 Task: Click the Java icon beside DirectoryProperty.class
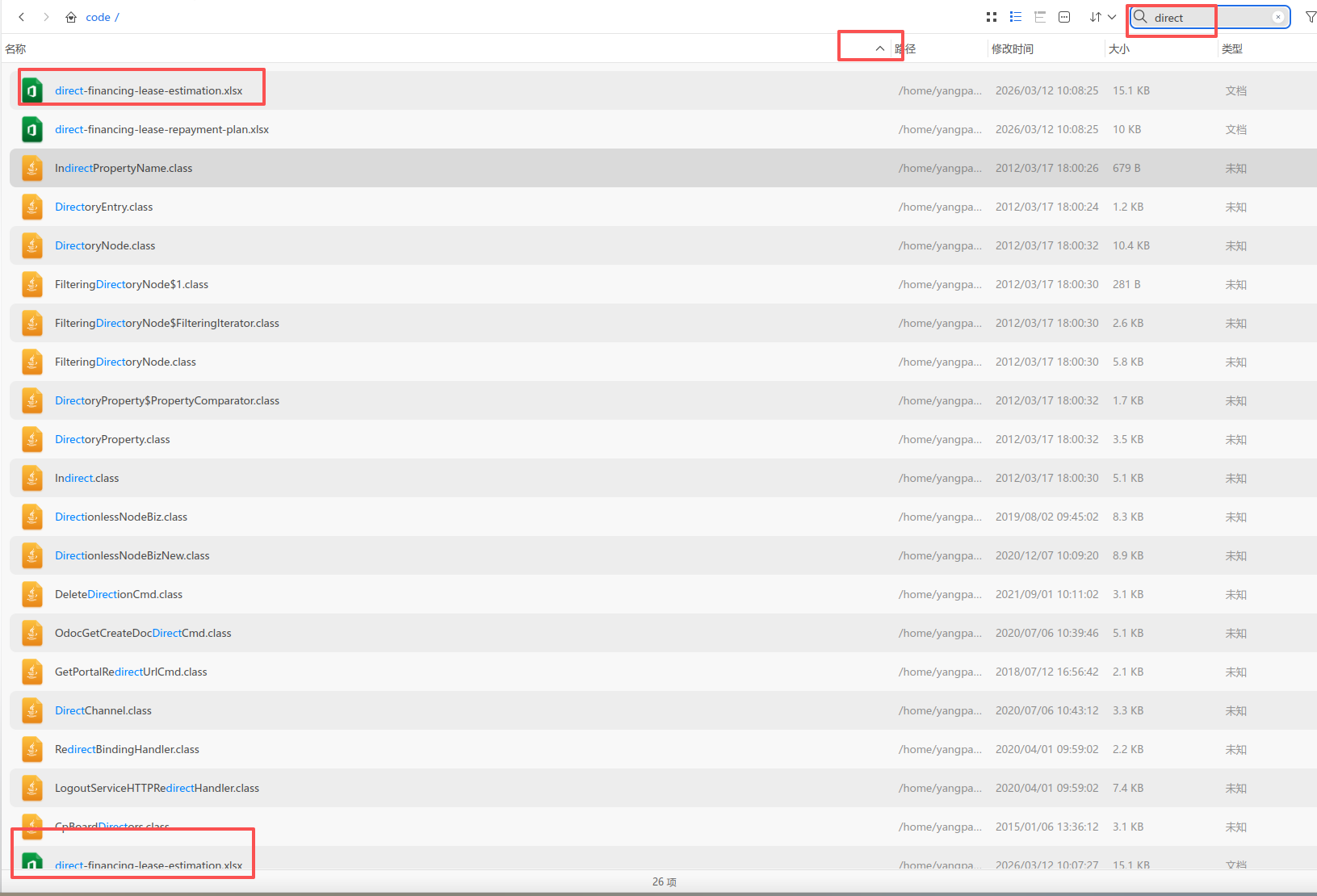click(32, 439)
